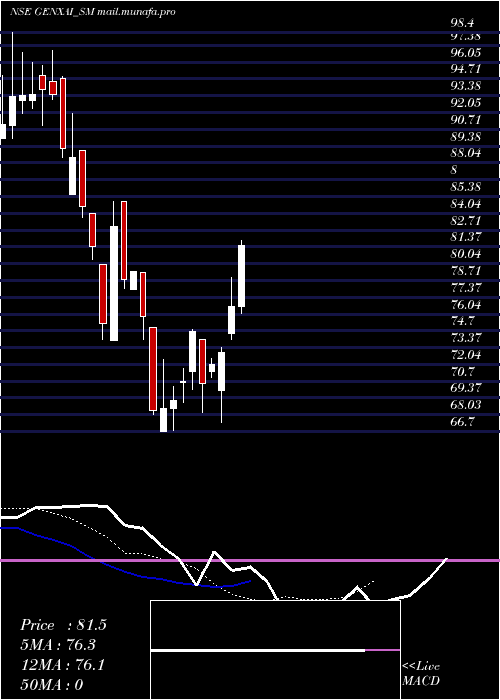500x700 pixels.
Task: Click the '<<Live MACD' label
Action: pyautogui.click(x=421, y=674)
